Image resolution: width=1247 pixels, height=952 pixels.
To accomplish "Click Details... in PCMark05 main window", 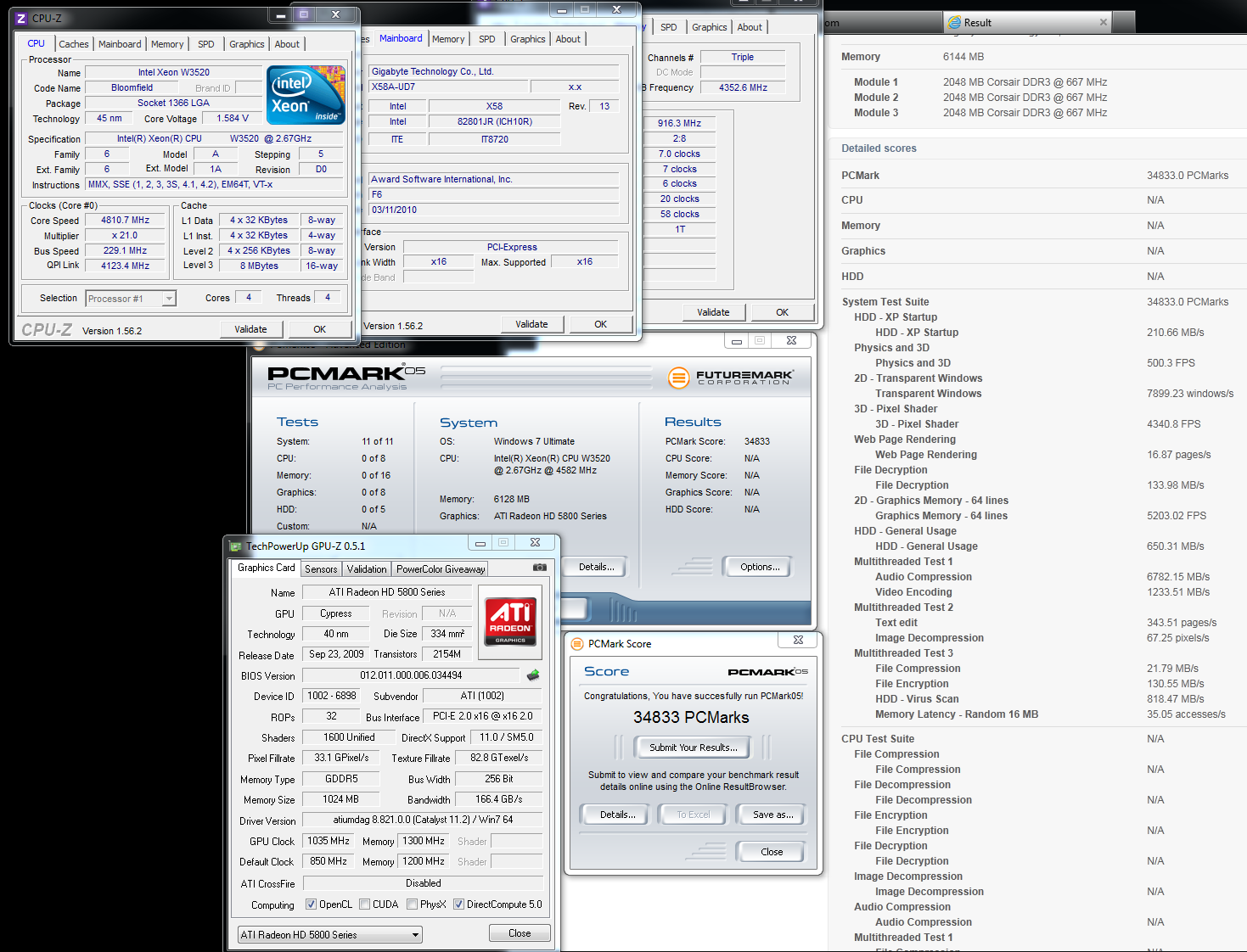I will (596, 567).
